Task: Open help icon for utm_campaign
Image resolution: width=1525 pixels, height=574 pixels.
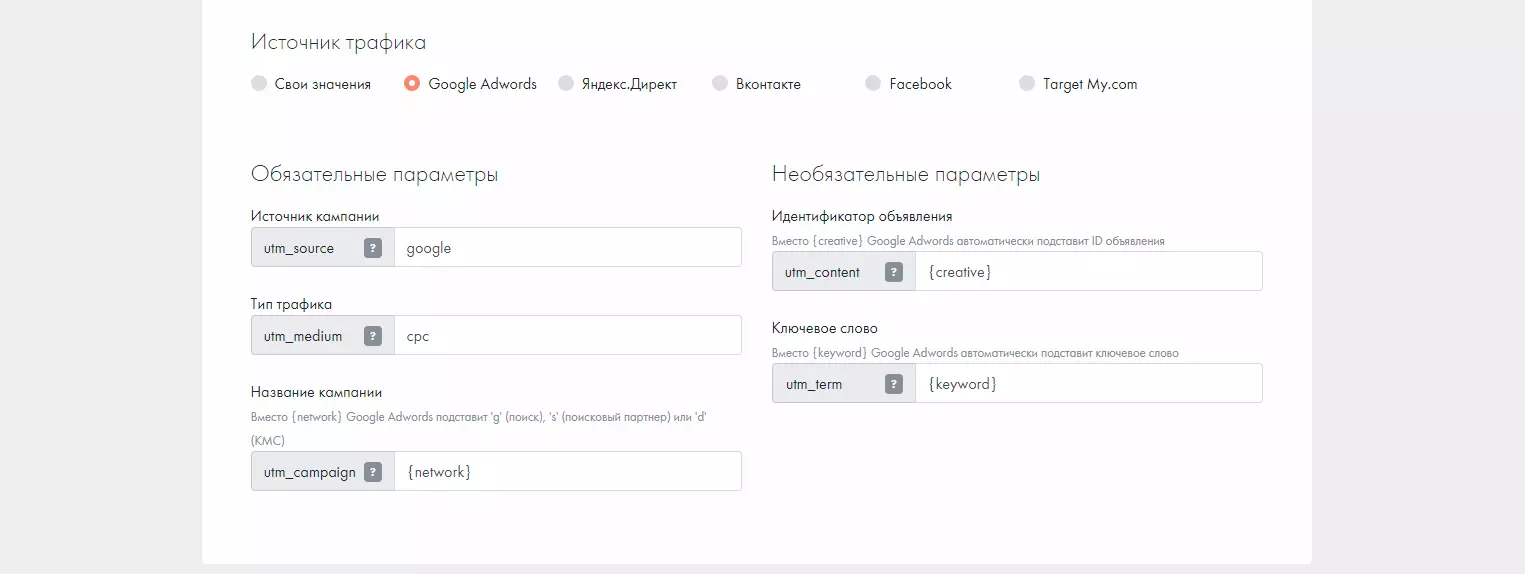Action: pyautogui.click(x=373, y=472)
